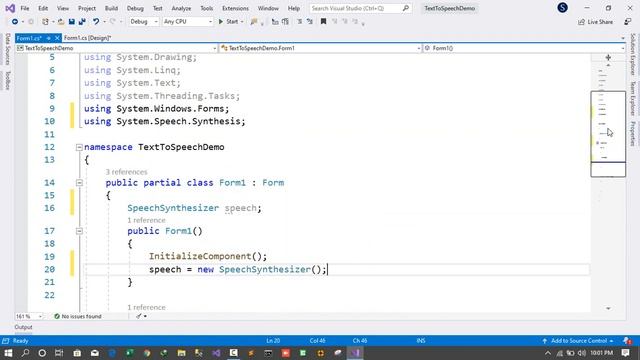Click the search magnifier icon in the title bar

pos(405,8)
